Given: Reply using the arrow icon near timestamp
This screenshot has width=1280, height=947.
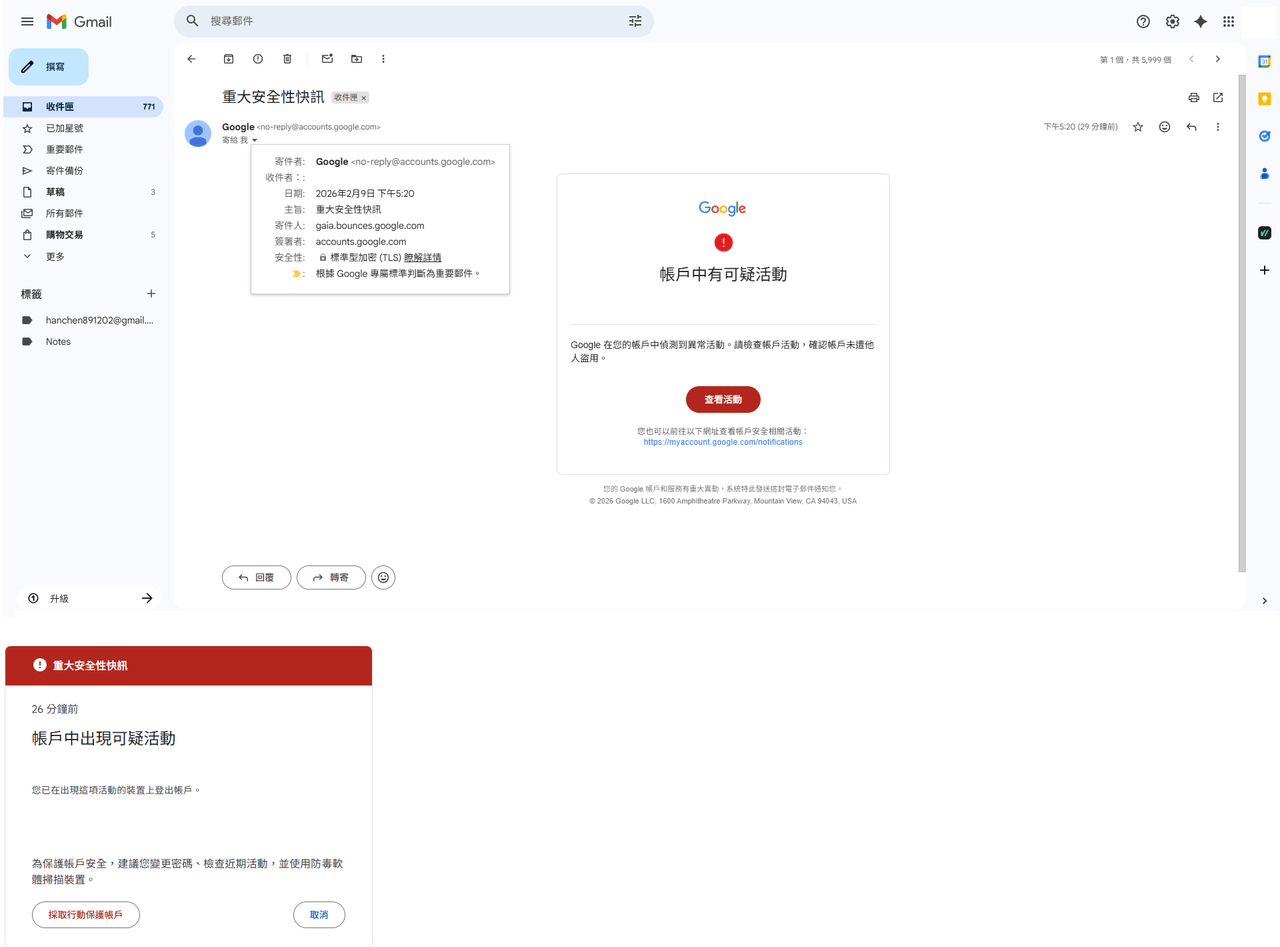Looking at the screenshot, I should [x=1191, y=127].
